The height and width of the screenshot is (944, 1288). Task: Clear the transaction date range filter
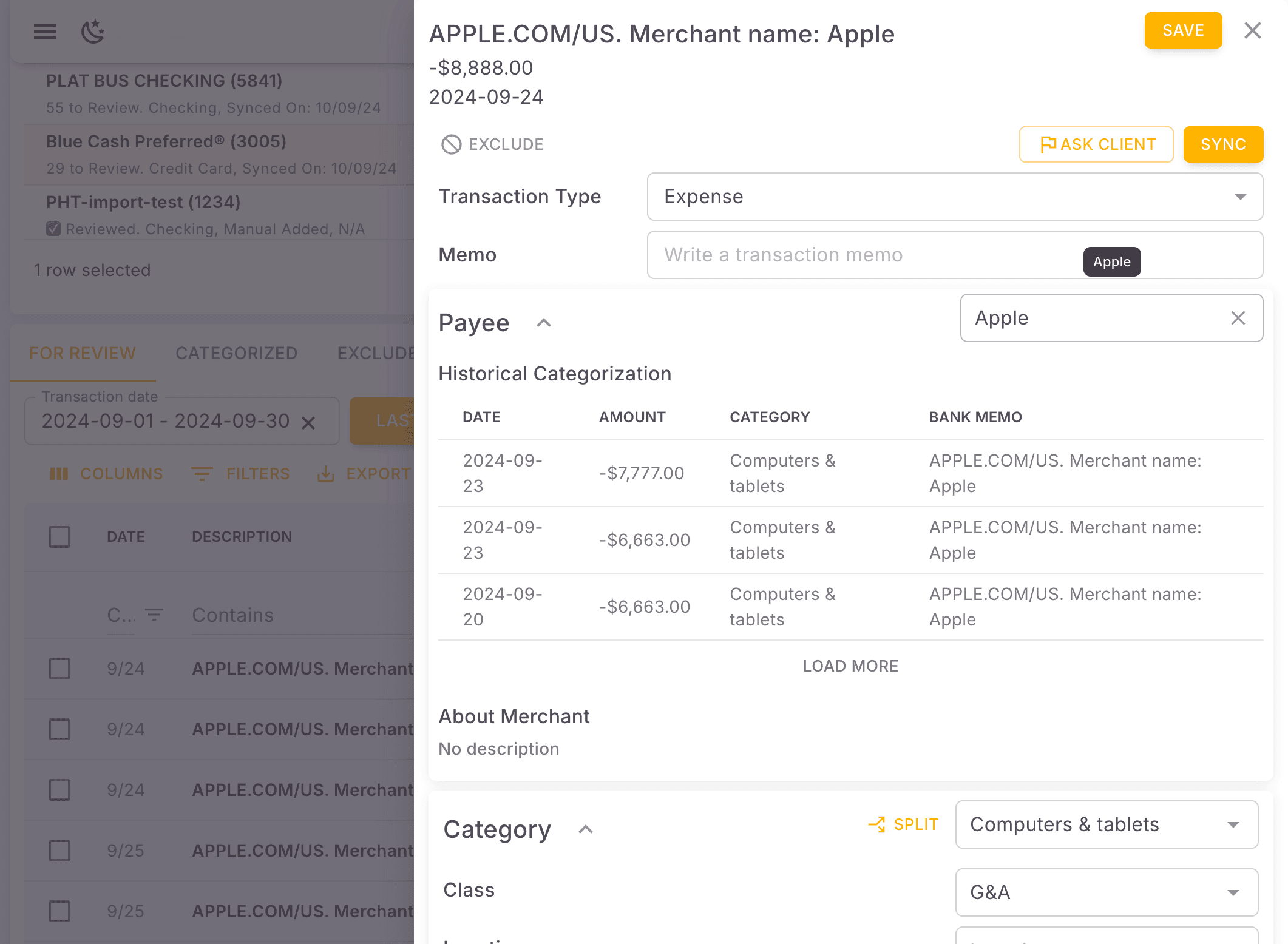click(310, 422)
